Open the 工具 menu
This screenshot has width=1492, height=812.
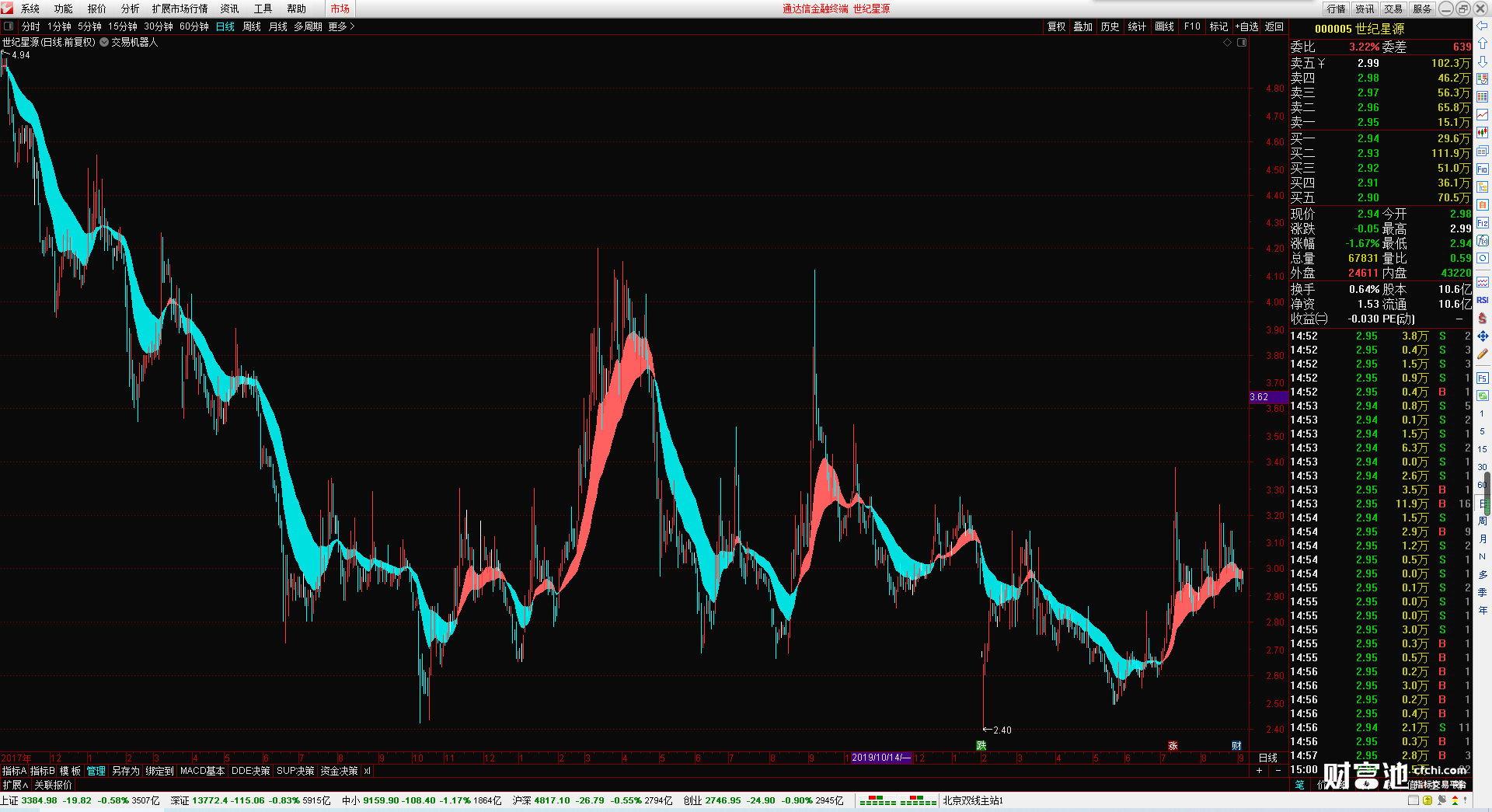pos(263,9)
